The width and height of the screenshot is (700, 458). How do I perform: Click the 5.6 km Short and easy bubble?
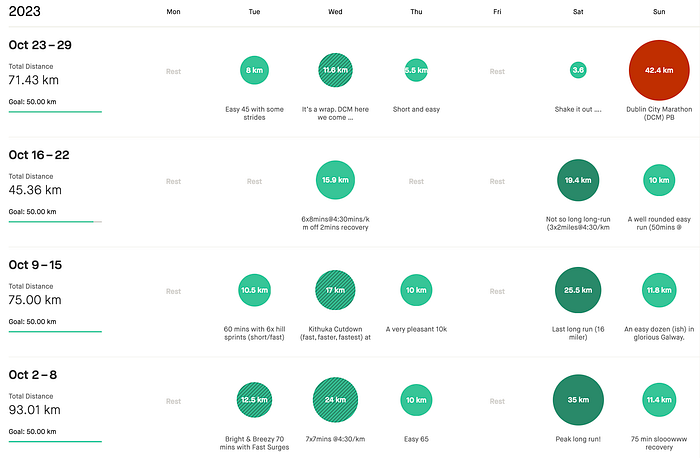[416, 70]
